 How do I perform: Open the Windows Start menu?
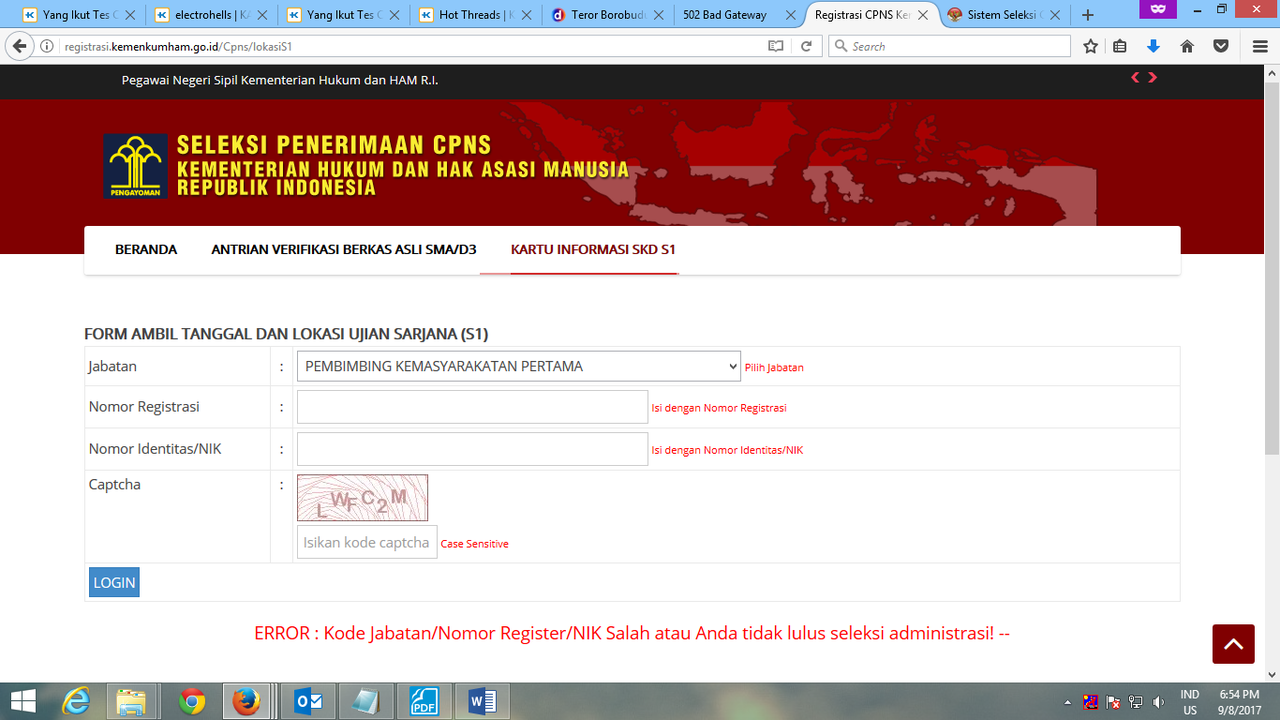tap(22, 701)
